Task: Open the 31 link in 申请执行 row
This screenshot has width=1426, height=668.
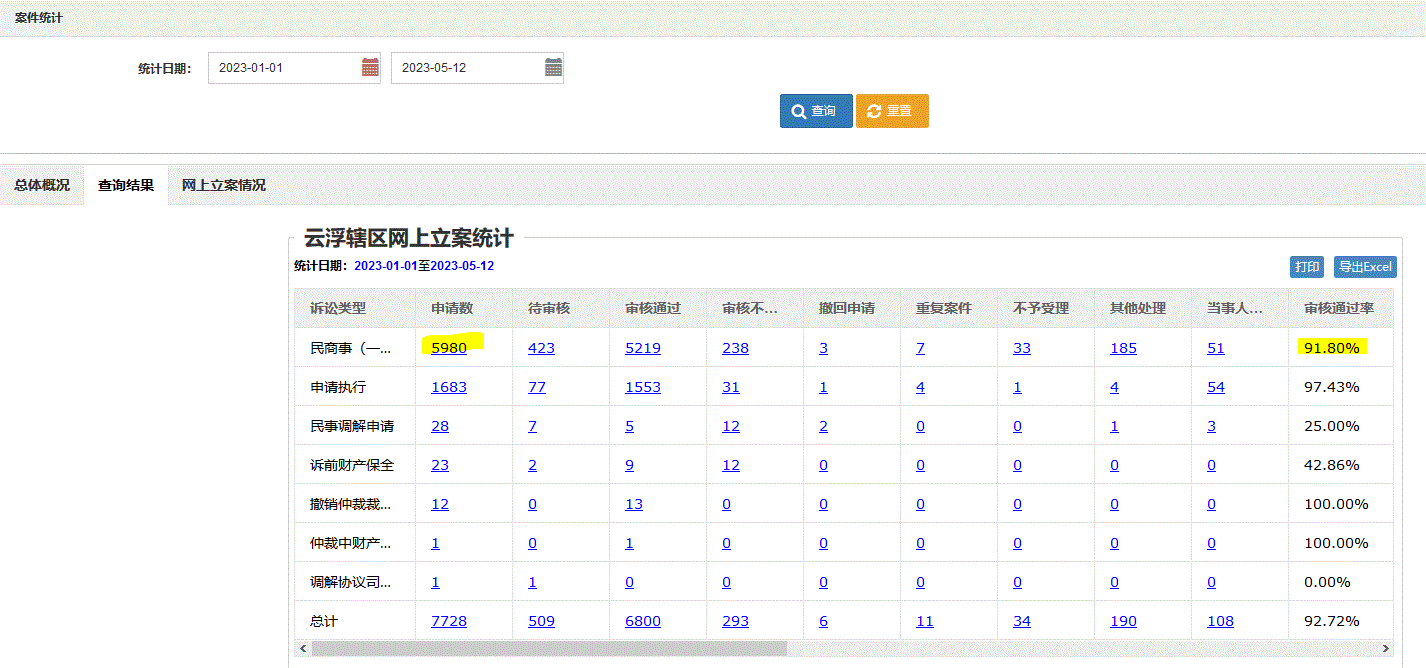Action: pyautogui.click(x=731, y=387)
